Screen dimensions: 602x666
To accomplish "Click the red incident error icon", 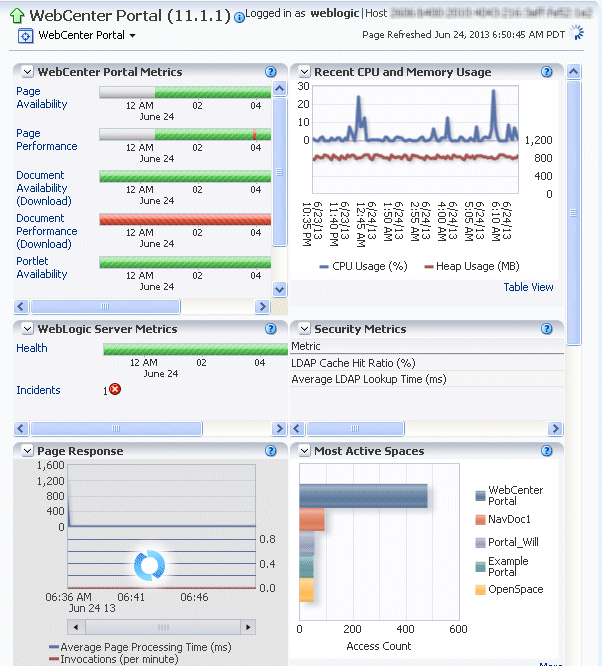I will point(115,389).
